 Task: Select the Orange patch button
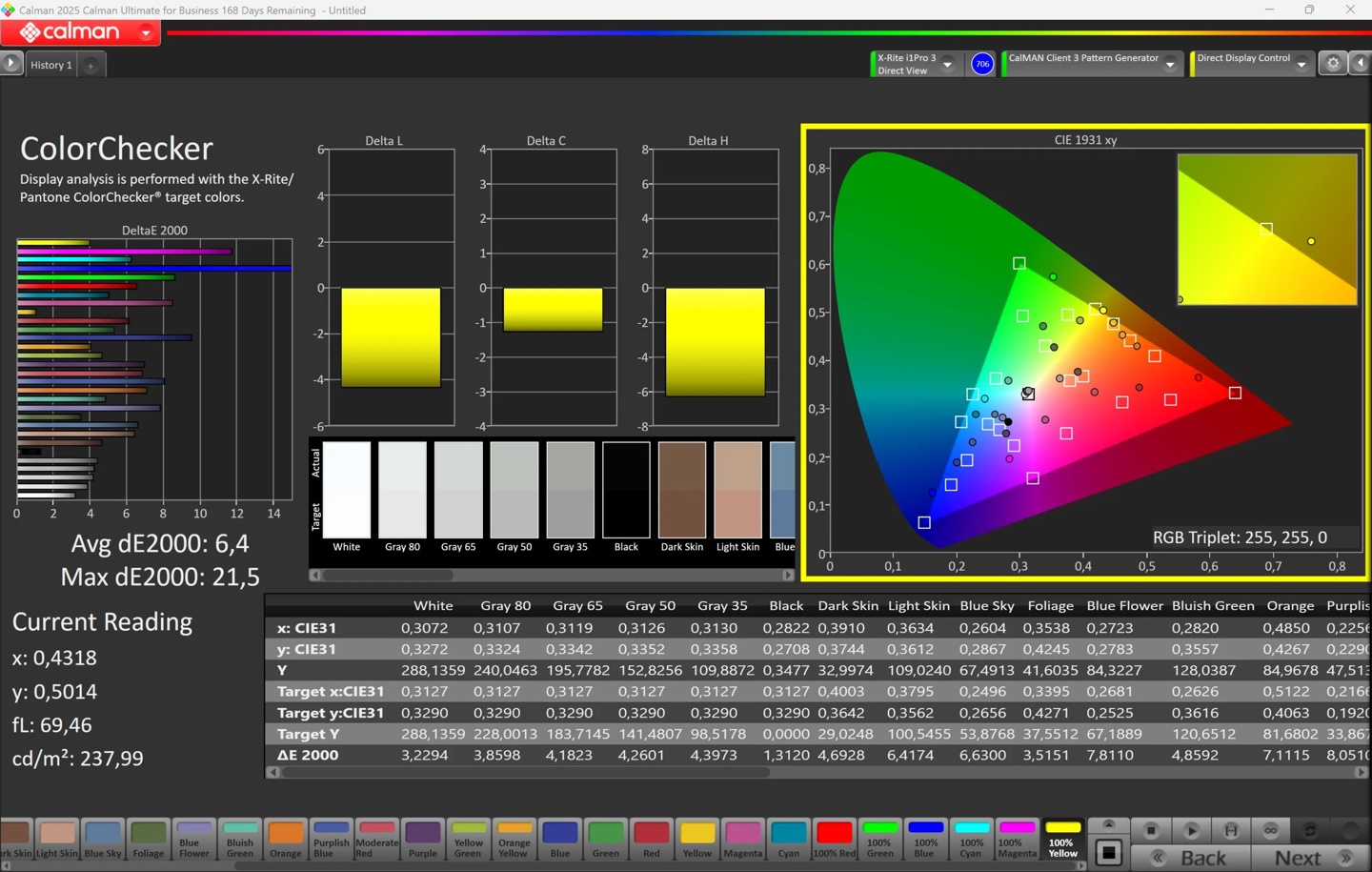286,839
